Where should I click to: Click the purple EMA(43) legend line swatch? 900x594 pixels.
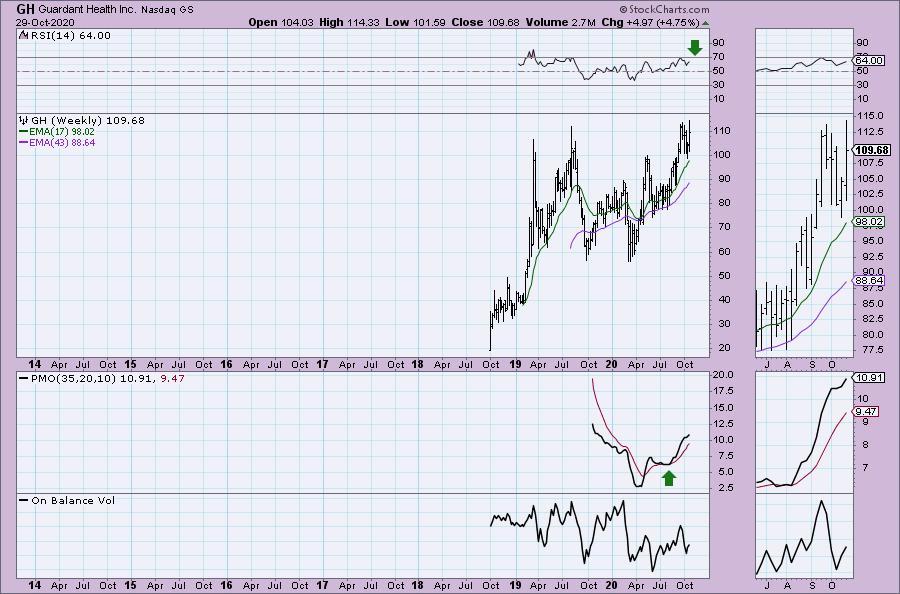[24, 142]
